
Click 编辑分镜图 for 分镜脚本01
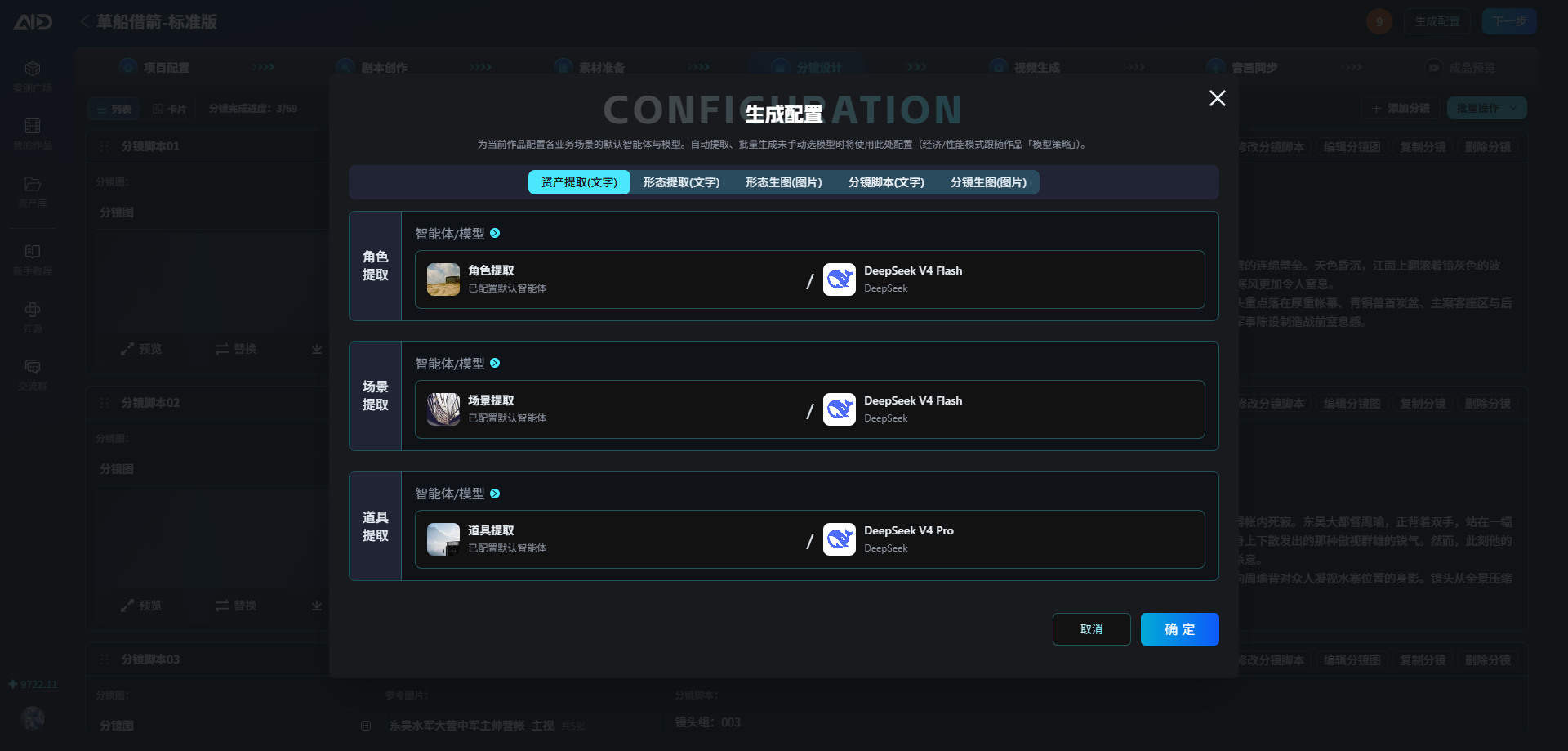click(1352, 147)
